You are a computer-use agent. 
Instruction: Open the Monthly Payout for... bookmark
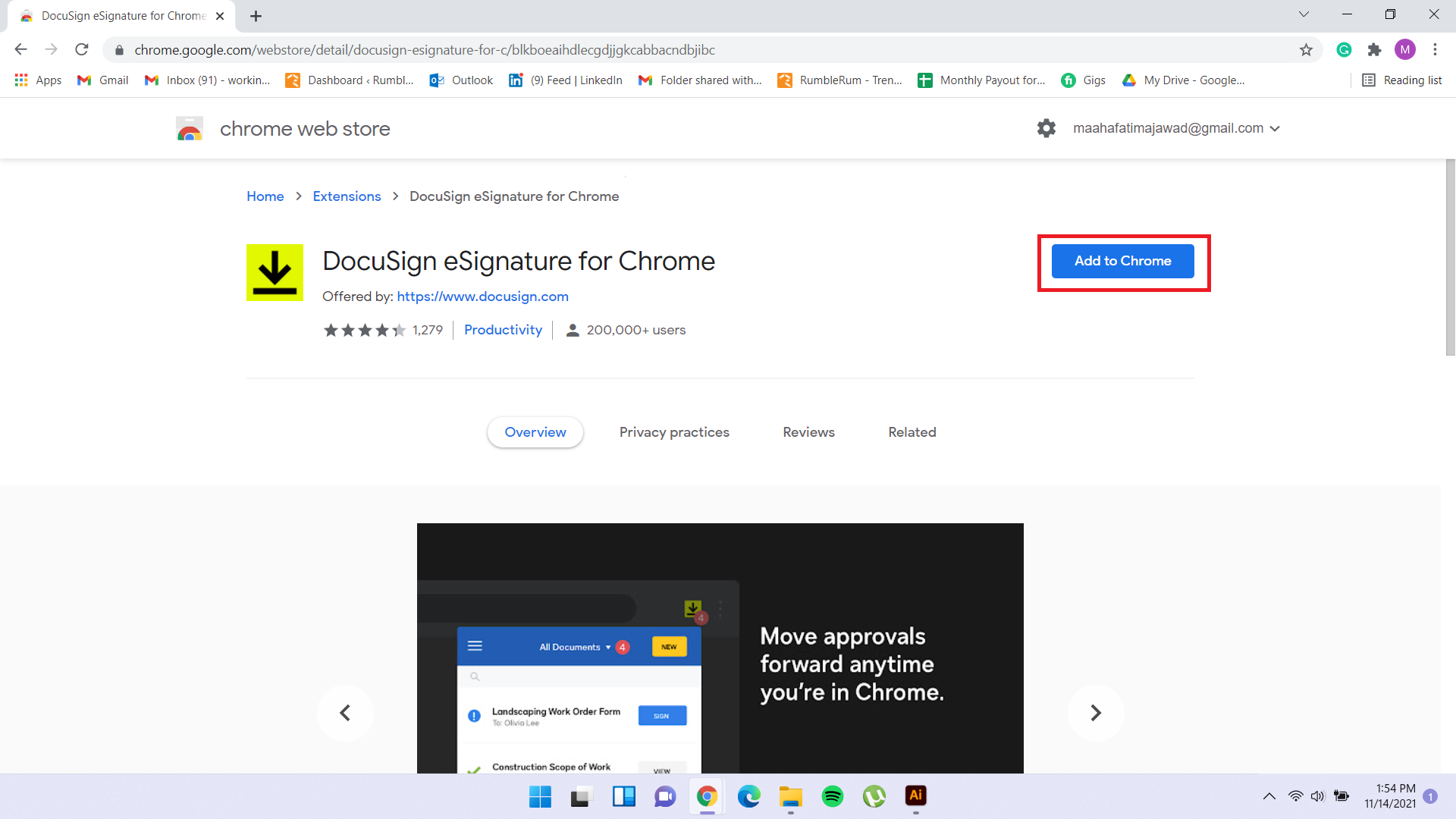(x=981, y=80)
